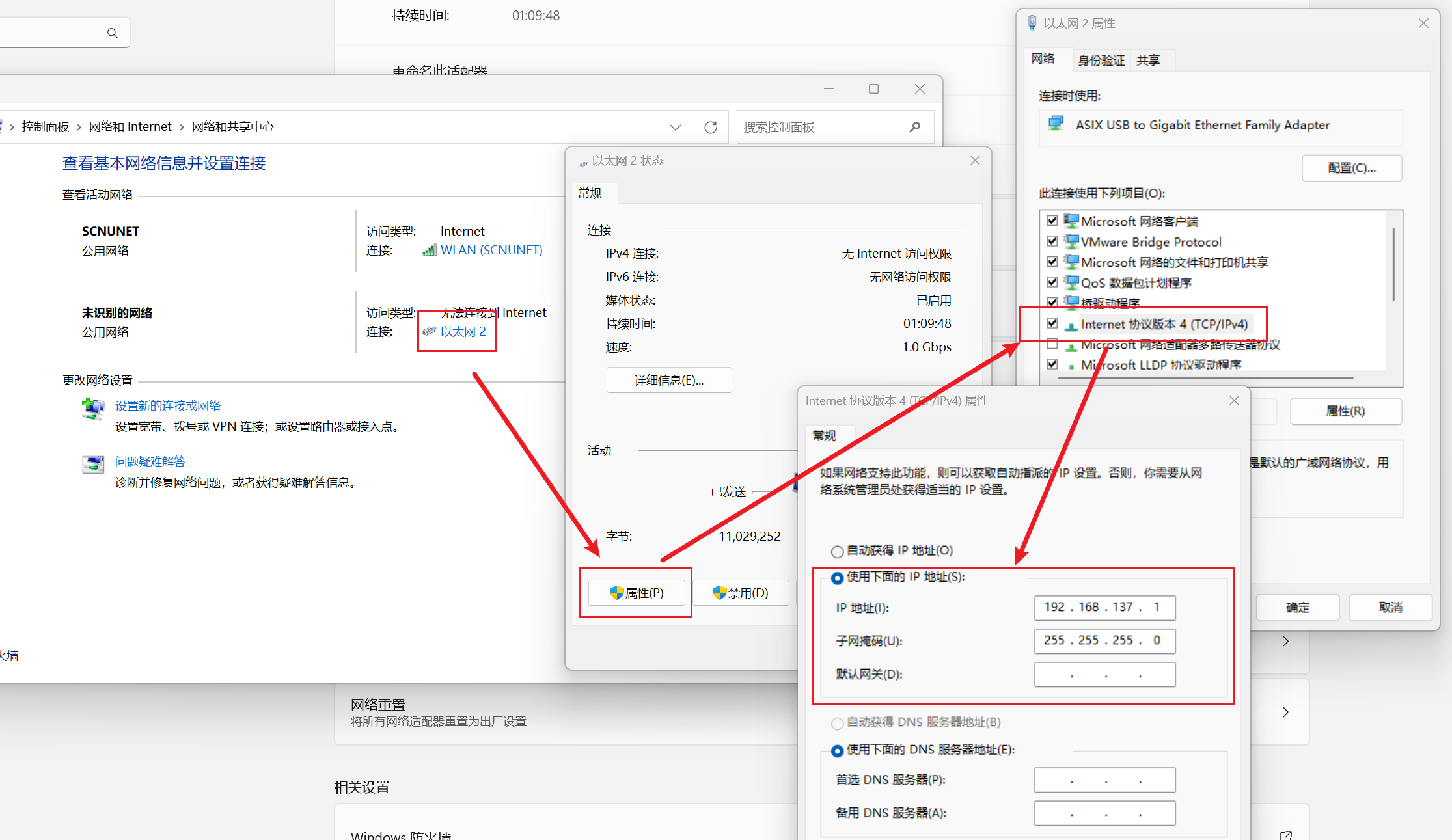This screenshot has width=1452, height=840.
Task: Click the 默认网关 input field
Action: tap(1104, 675)
